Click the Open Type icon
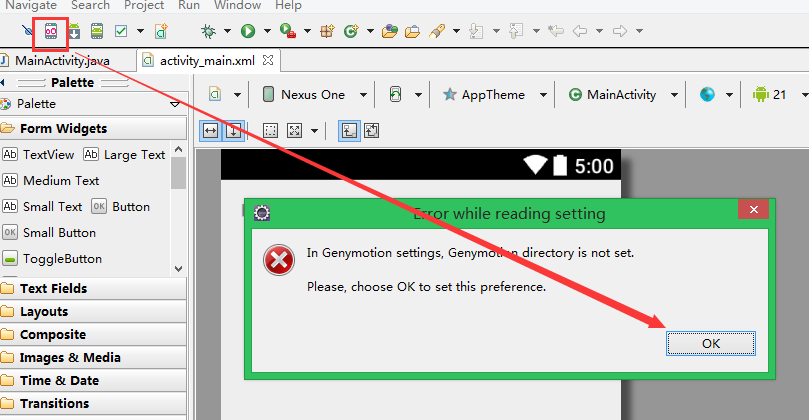This screenshot has height=420, width=809. [x=390, y=31]
